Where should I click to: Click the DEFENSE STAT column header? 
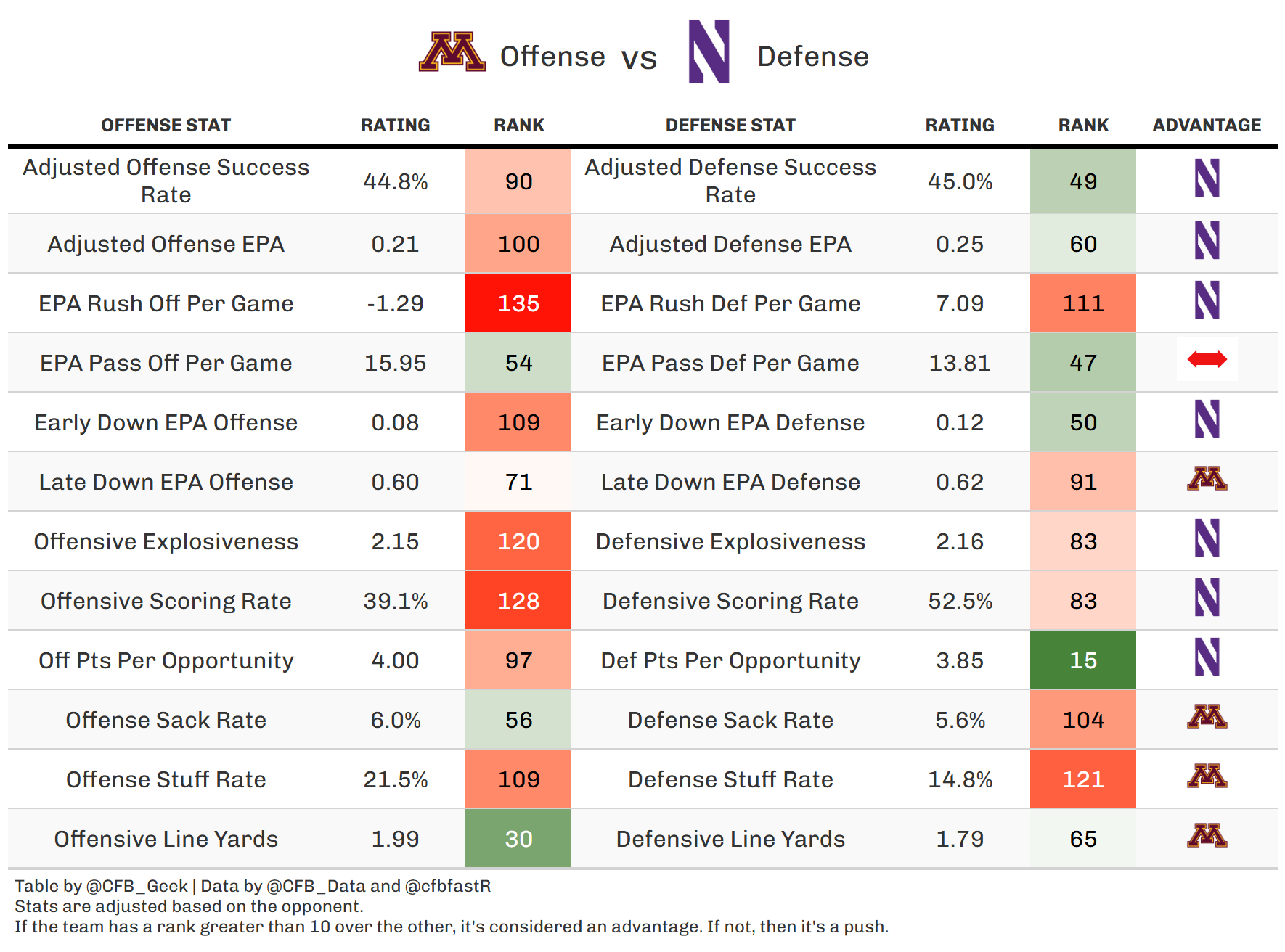coord(730,126)
